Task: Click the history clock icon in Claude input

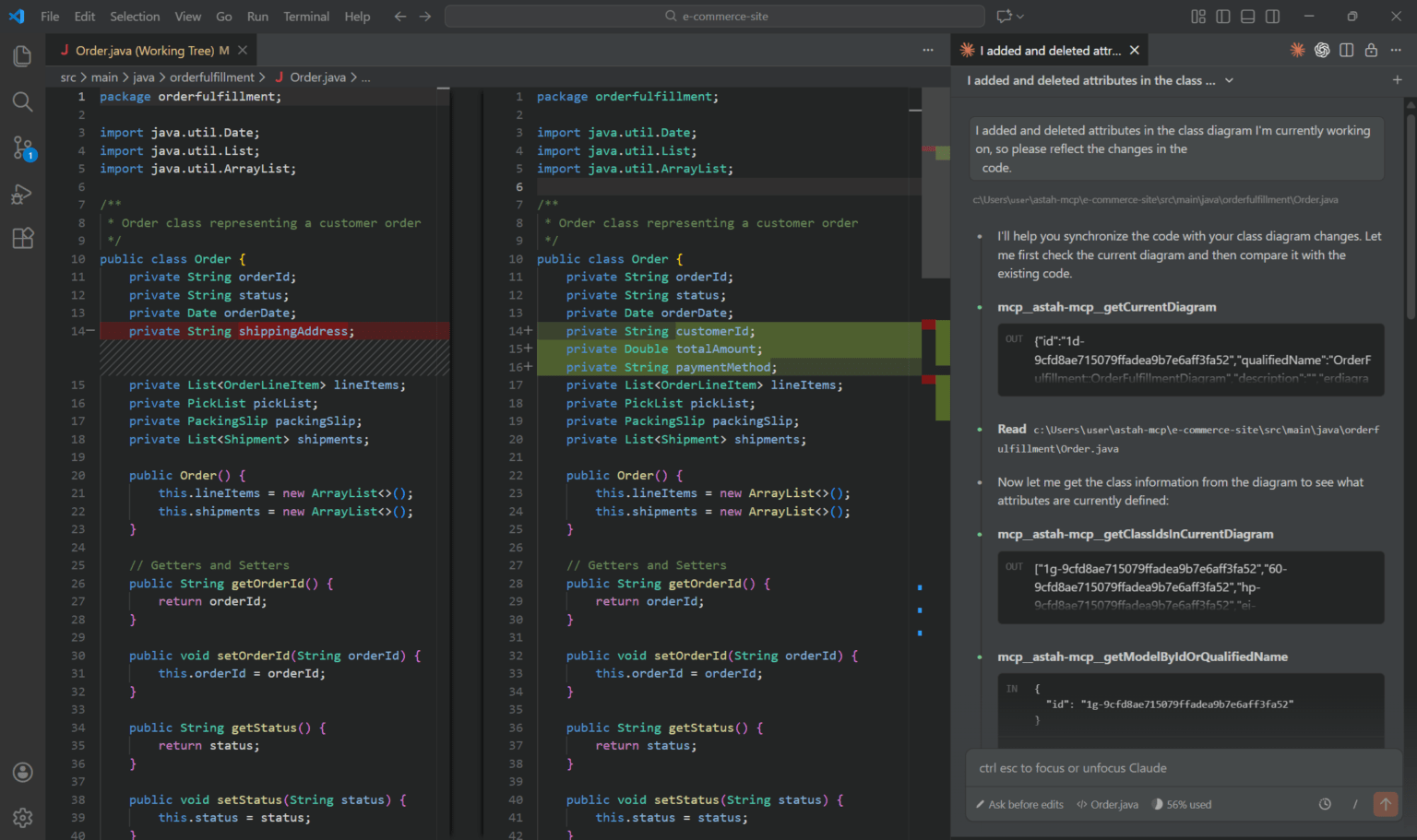Action: tap(1325, 804)
